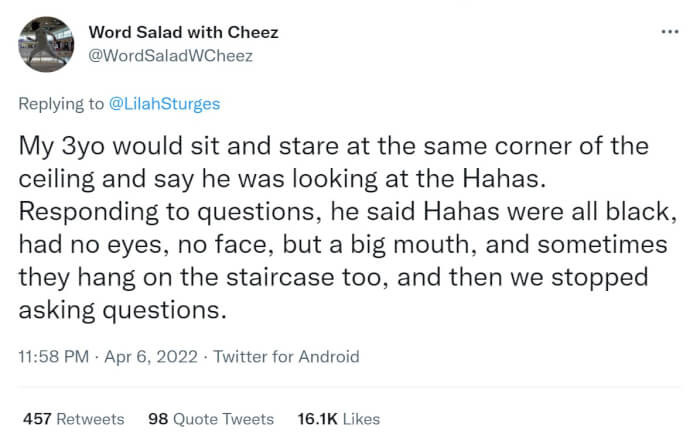Click the 98 quote count number
Screen dimensions: 700x448
[158, 419]
